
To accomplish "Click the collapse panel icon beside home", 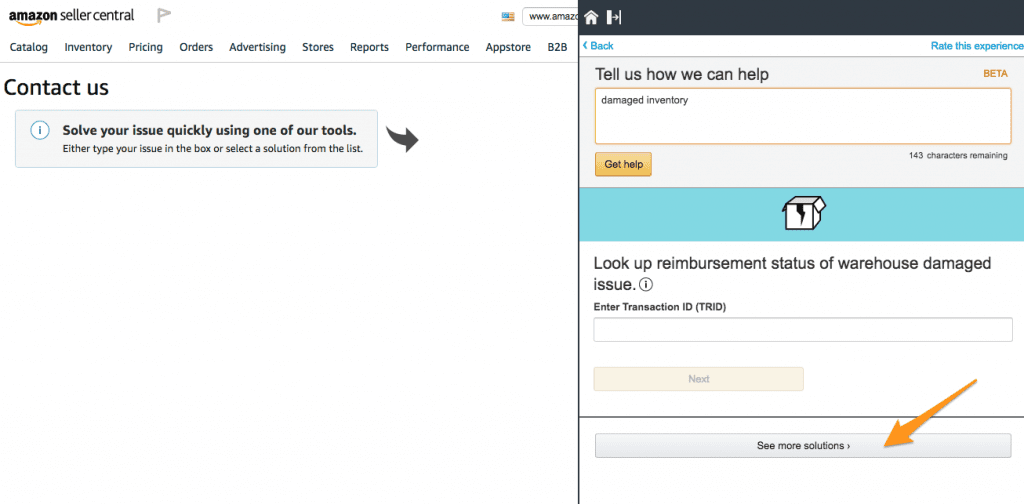I will point(614,17).
